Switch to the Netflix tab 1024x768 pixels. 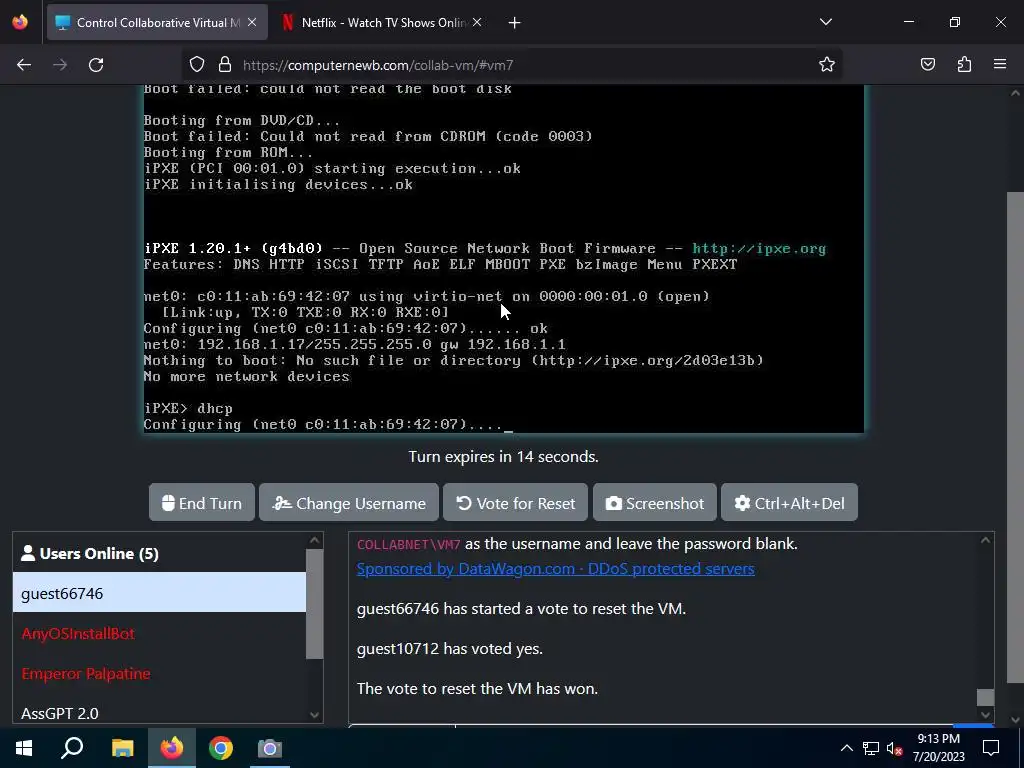(x=382, y=22)
